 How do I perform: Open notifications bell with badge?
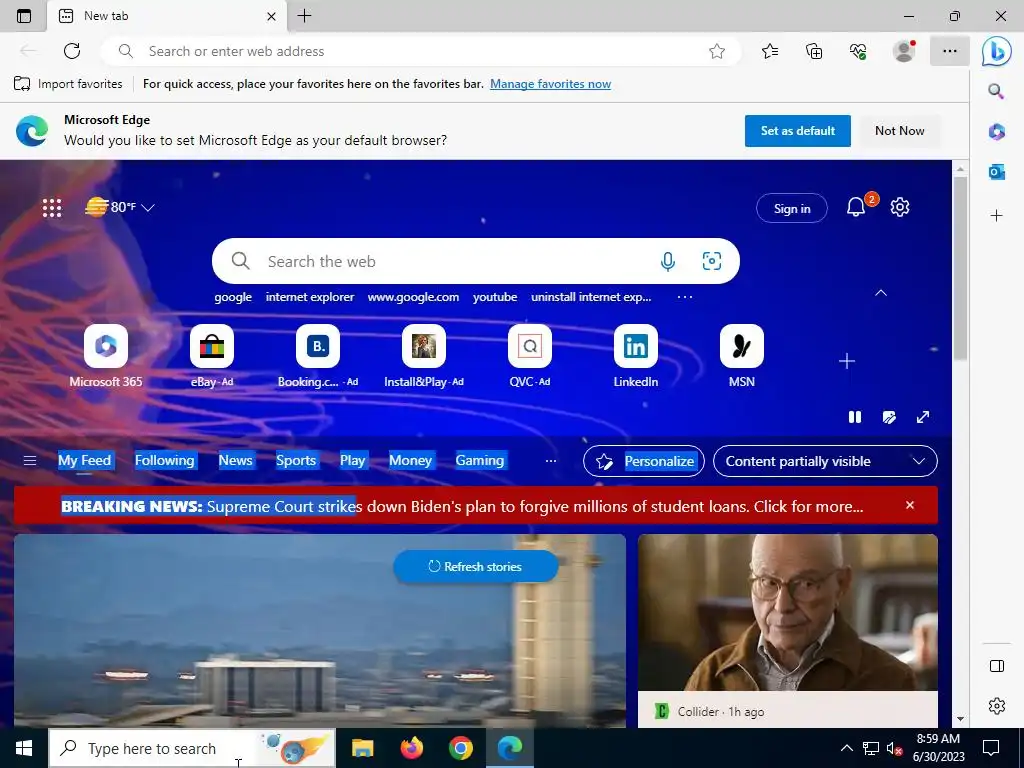point(857,207)
